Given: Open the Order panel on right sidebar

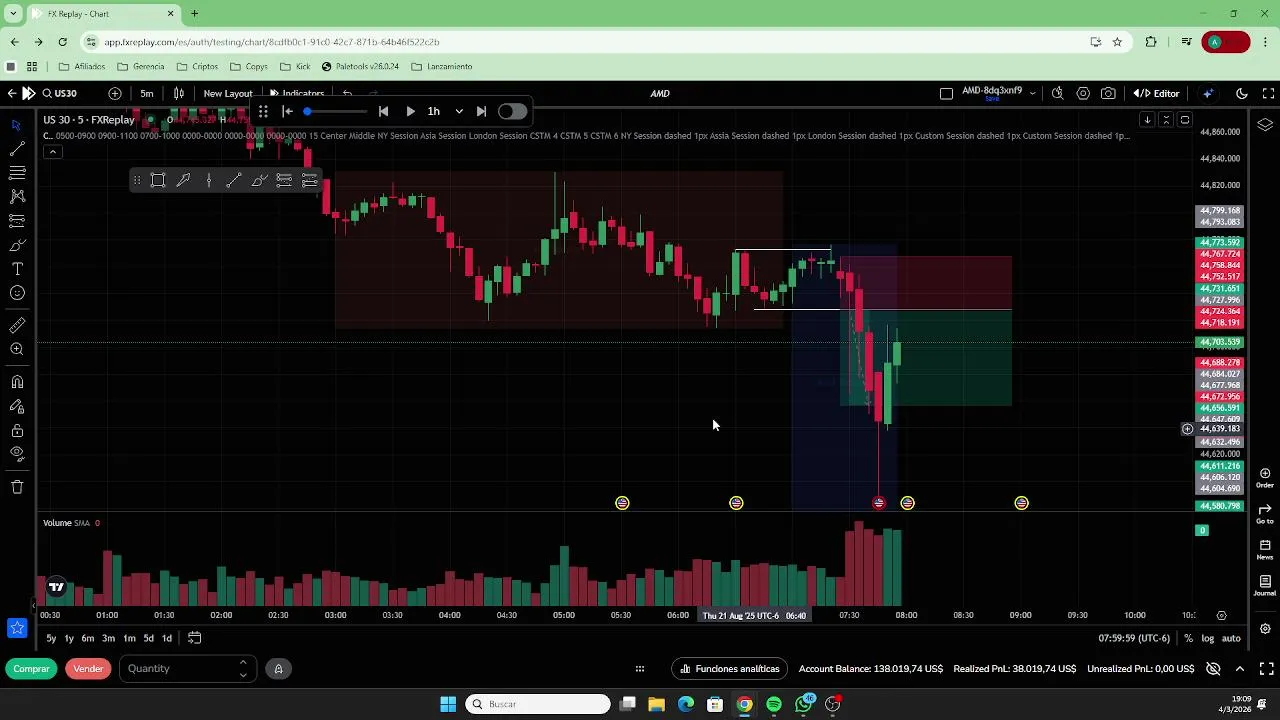Looking at the screenshot, I should (x=1265, y=477).
